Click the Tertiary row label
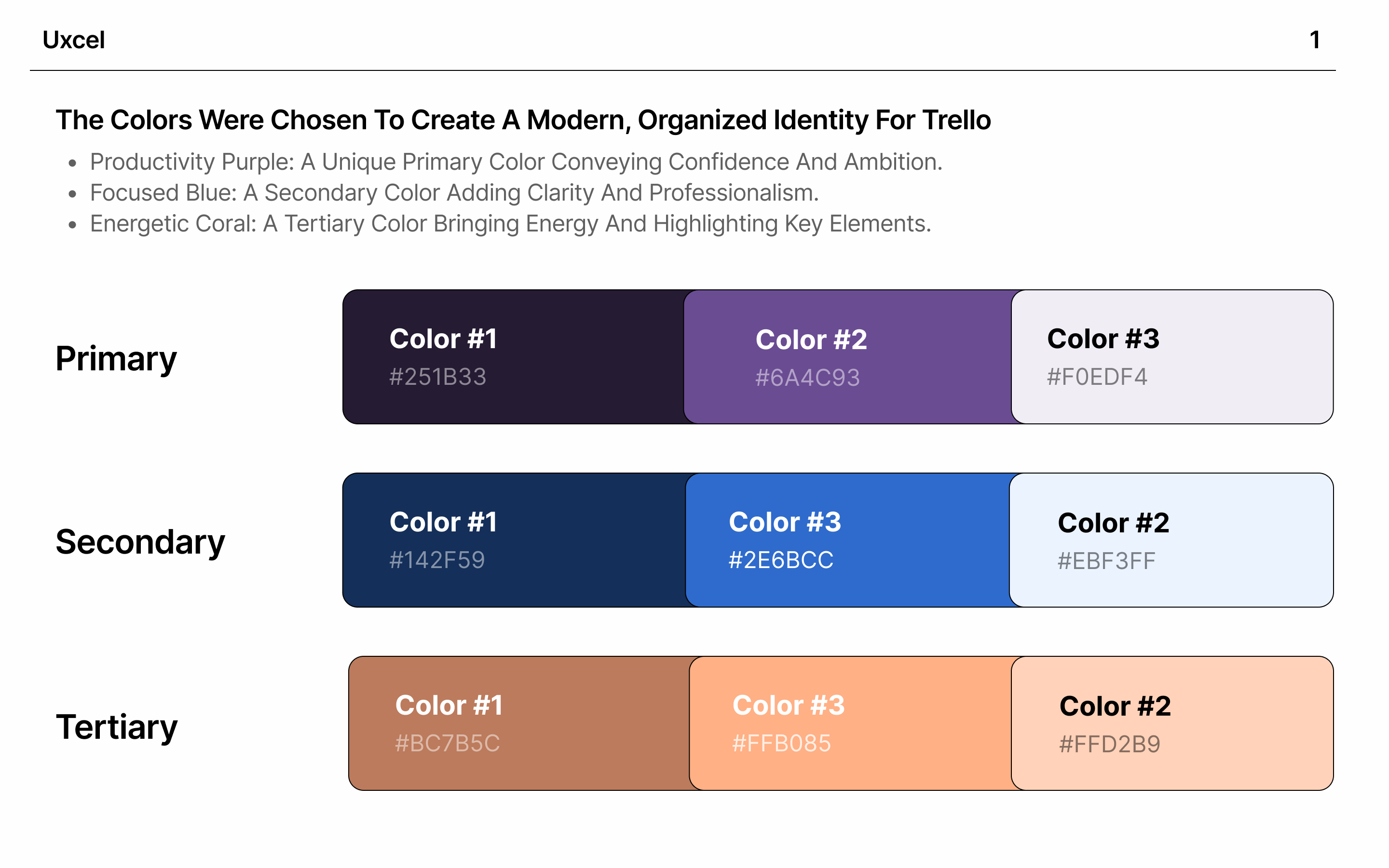Image resolution: width=1389 pixels, height=868 pixels. (117, 727)
